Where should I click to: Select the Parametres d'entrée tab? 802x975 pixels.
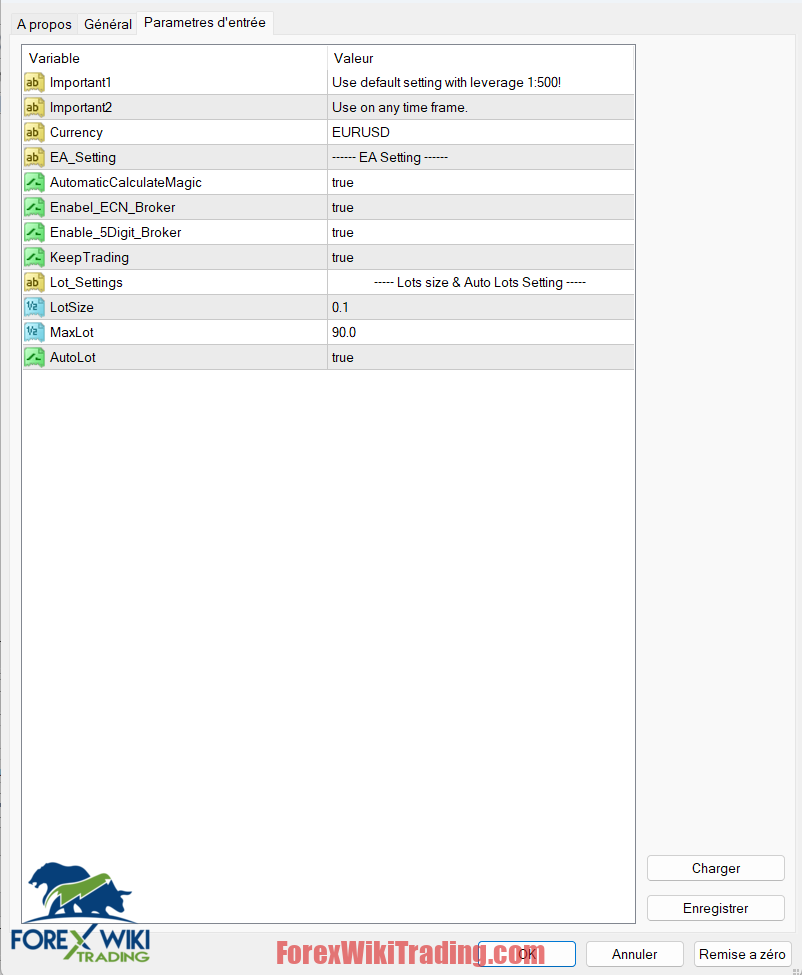coord(205,23)
